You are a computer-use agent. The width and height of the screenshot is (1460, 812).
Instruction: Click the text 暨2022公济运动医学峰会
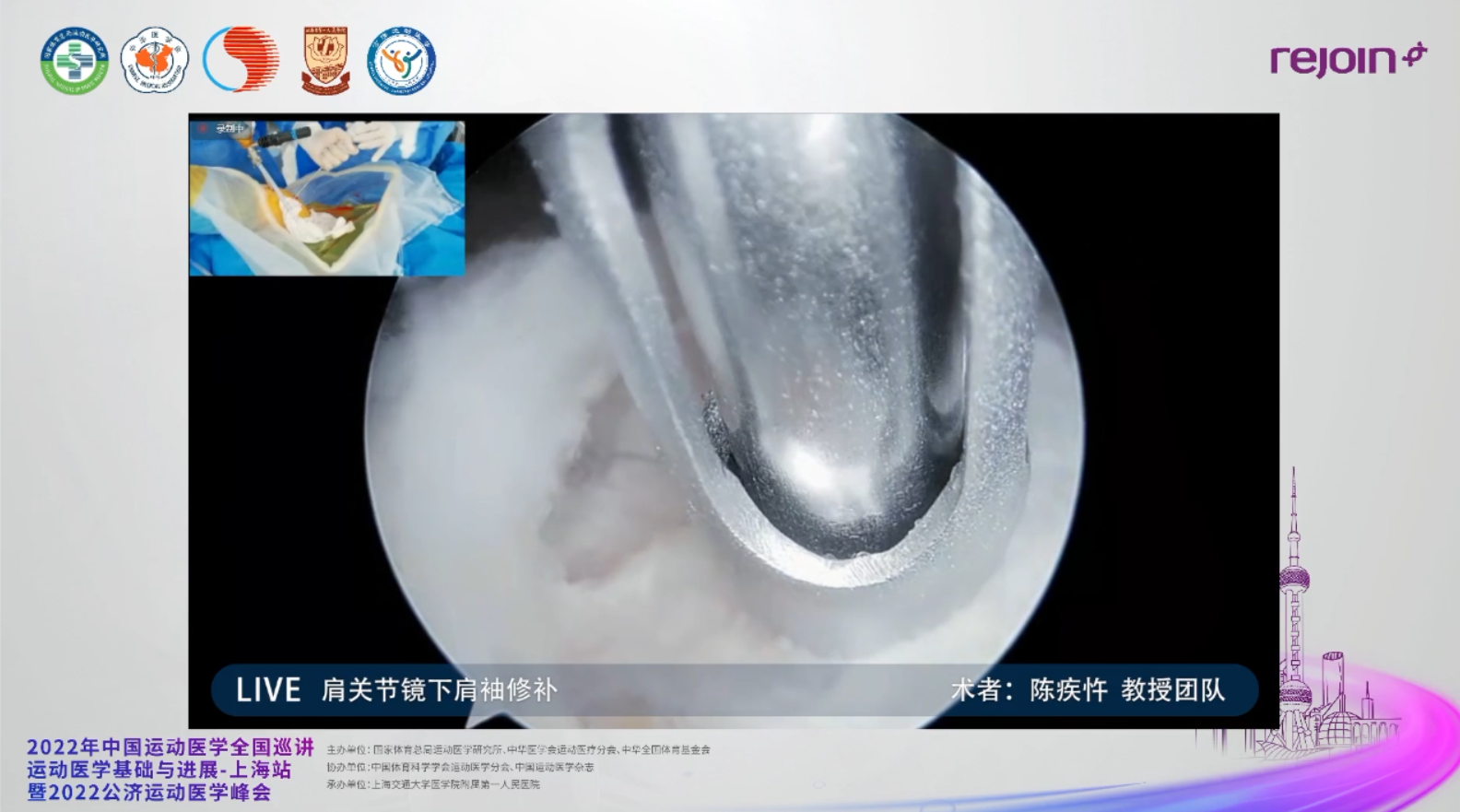[148, 793]
